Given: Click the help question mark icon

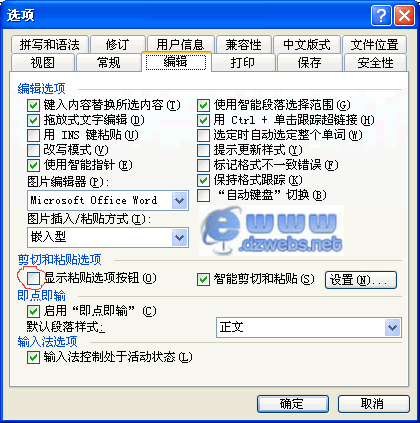Looking at the screenshot, I should coord(381,15).
